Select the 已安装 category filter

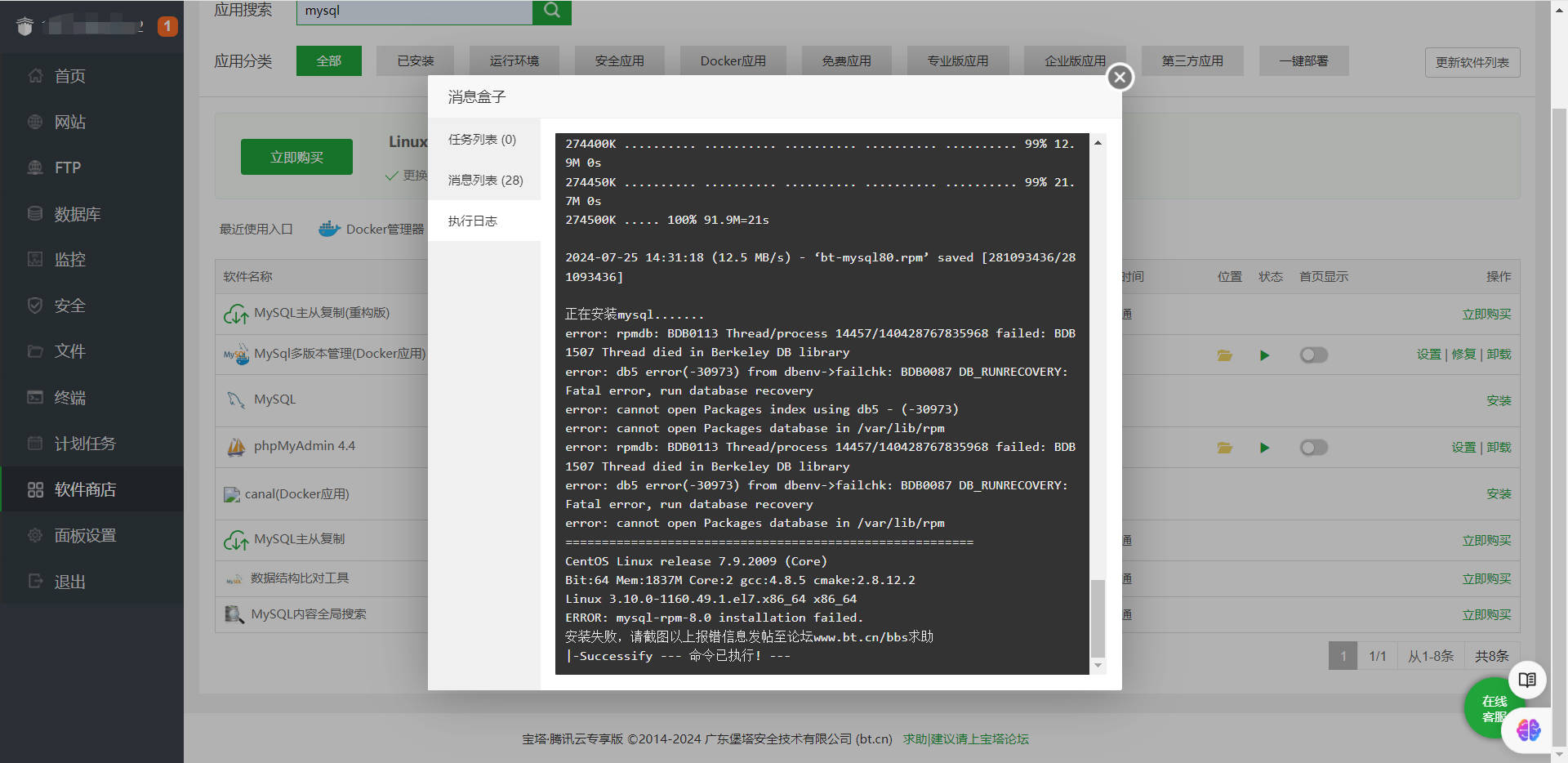tap(416, 61)
